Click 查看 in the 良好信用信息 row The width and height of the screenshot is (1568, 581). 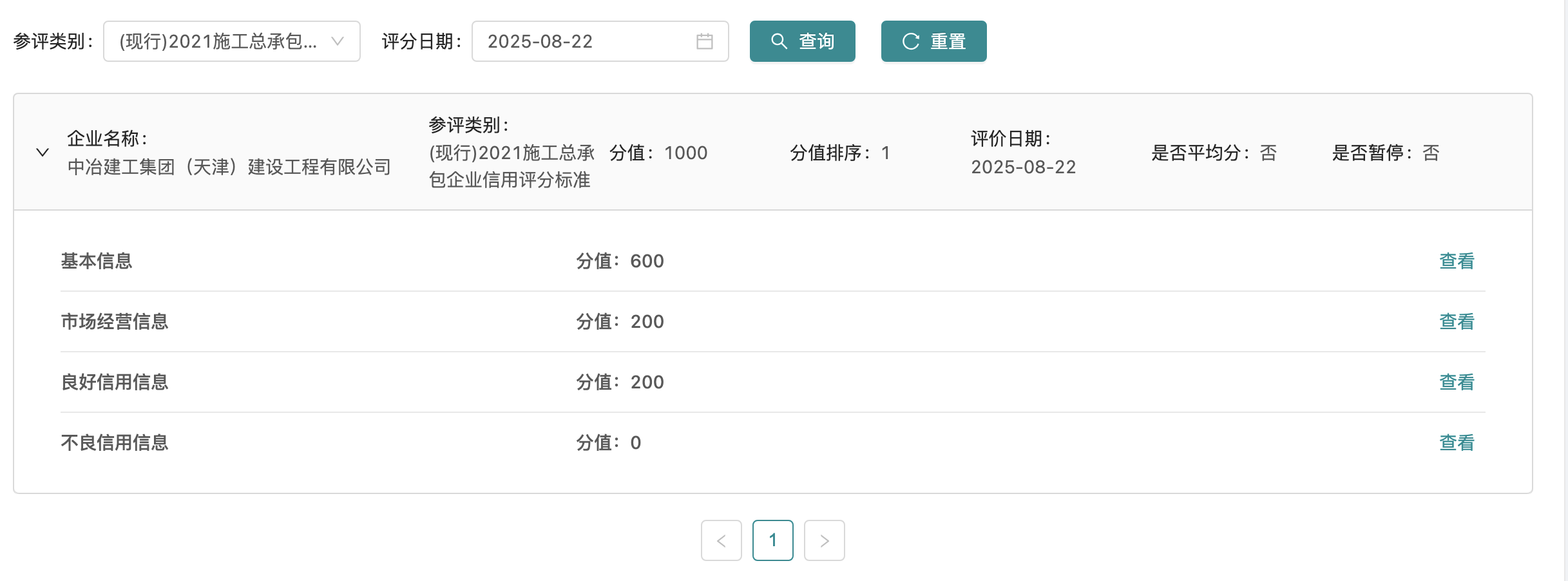pos(1457,382)
